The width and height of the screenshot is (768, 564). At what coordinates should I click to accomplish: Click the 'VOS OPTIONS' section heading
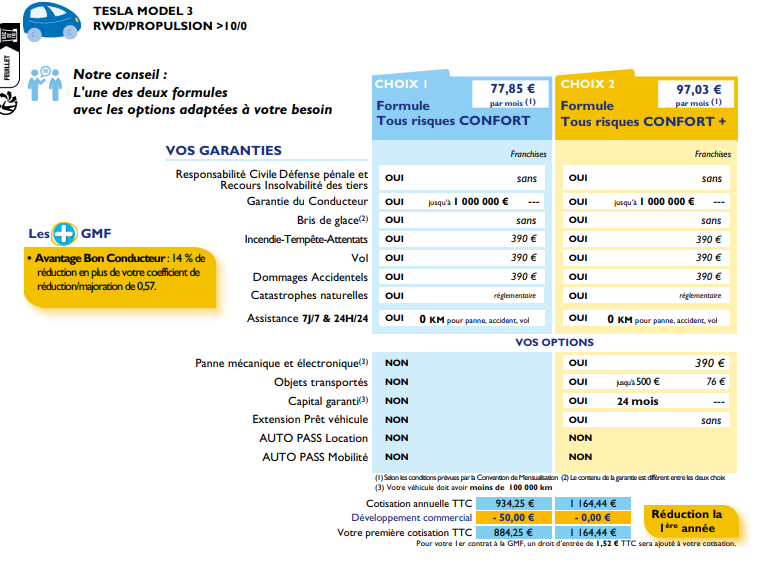(x=554, y=342)
